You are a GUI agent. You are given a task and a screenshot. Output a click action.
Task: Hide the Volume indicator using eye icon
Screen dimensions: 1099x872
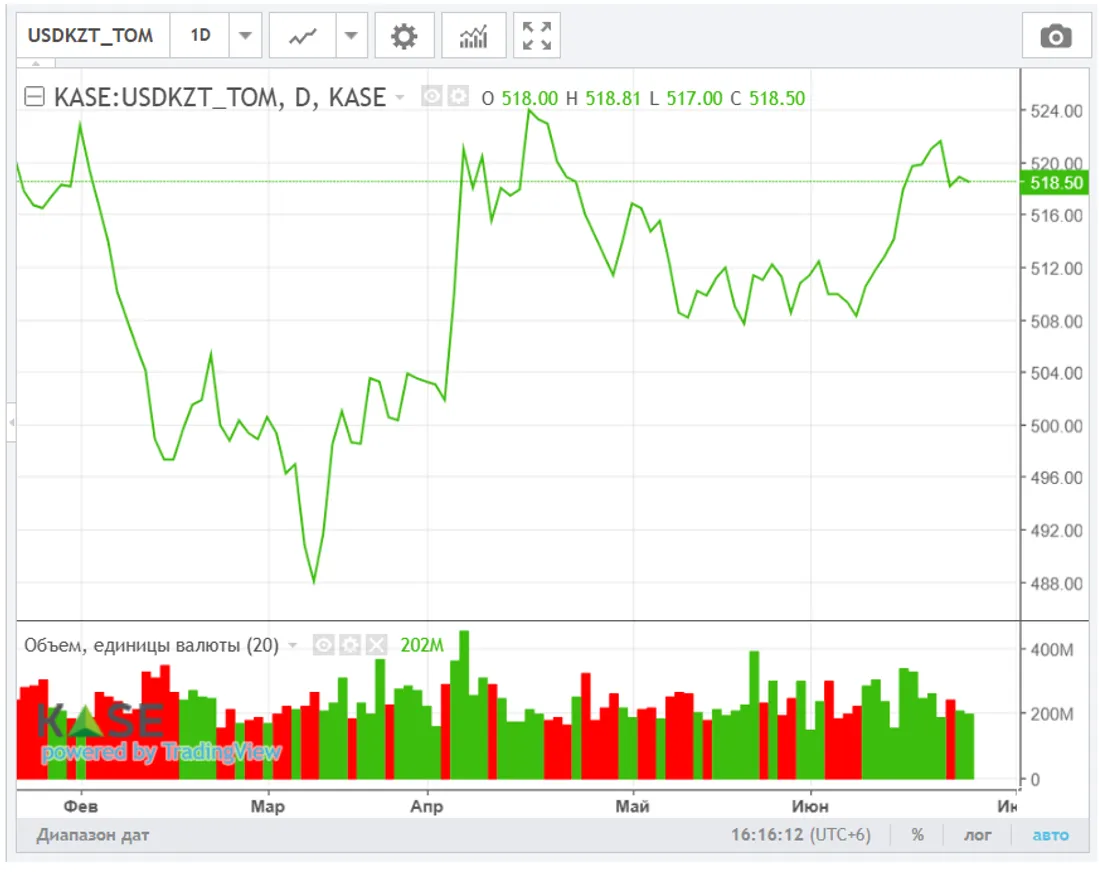(323, 645)
